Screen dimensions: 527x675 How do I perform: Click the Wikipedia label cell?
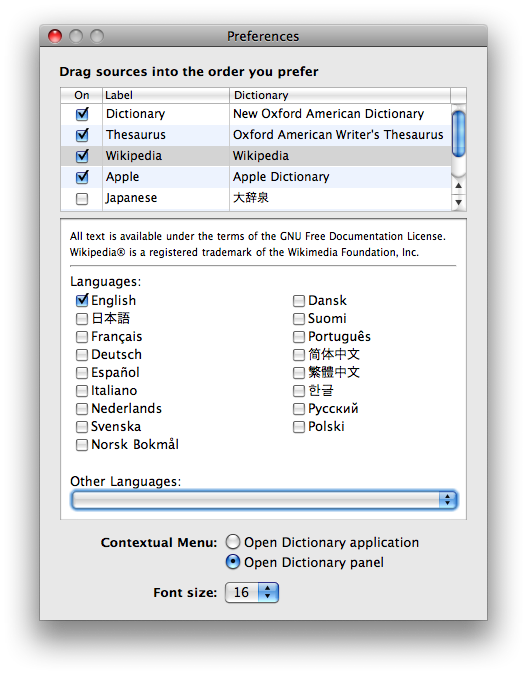click(x=166, y=156)
